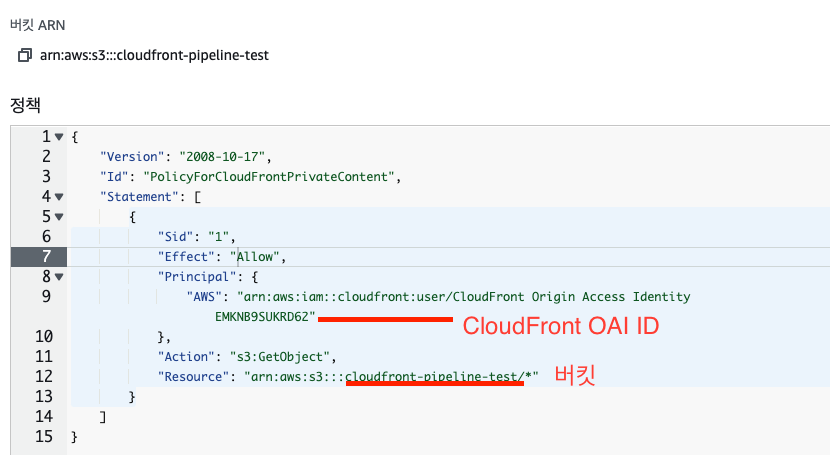The width and height of the screenshot is (830, 455).
Task: Click the "PolicyForCloudFrontPrivateContent" Id value
Action: coord(269,177)
